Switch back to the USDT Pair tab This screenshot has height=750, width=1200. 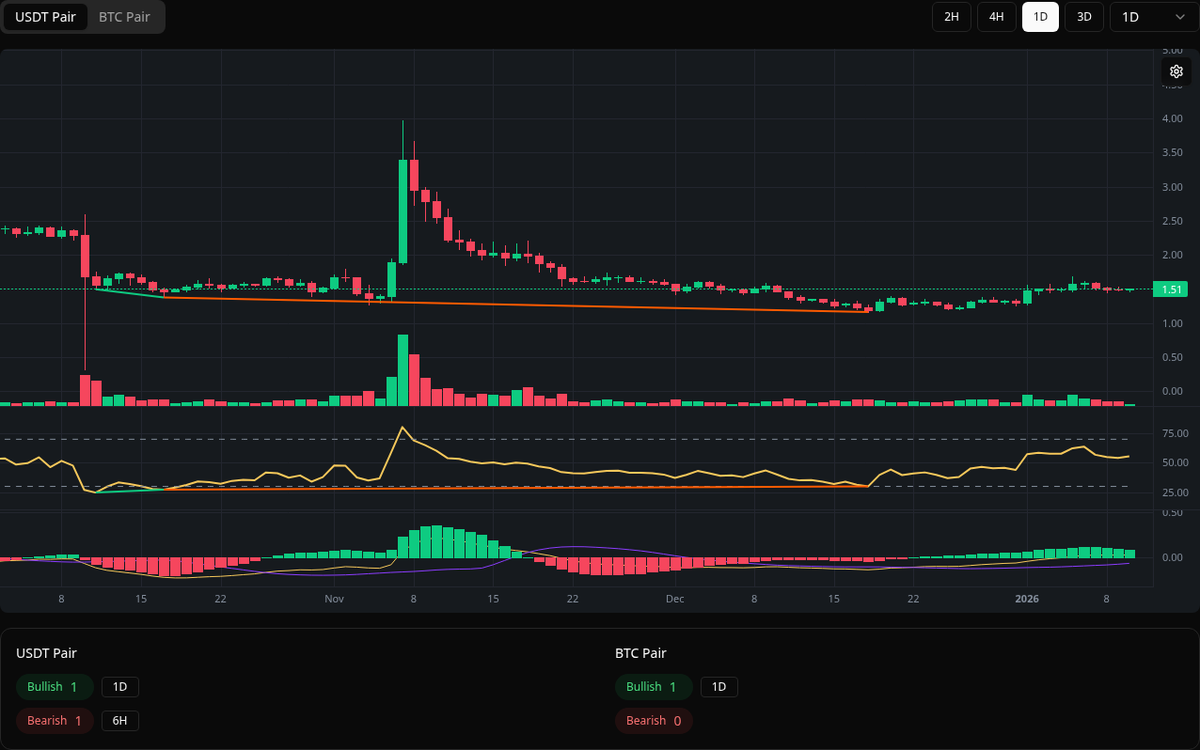pyautogui.click(x=45, y=17)
